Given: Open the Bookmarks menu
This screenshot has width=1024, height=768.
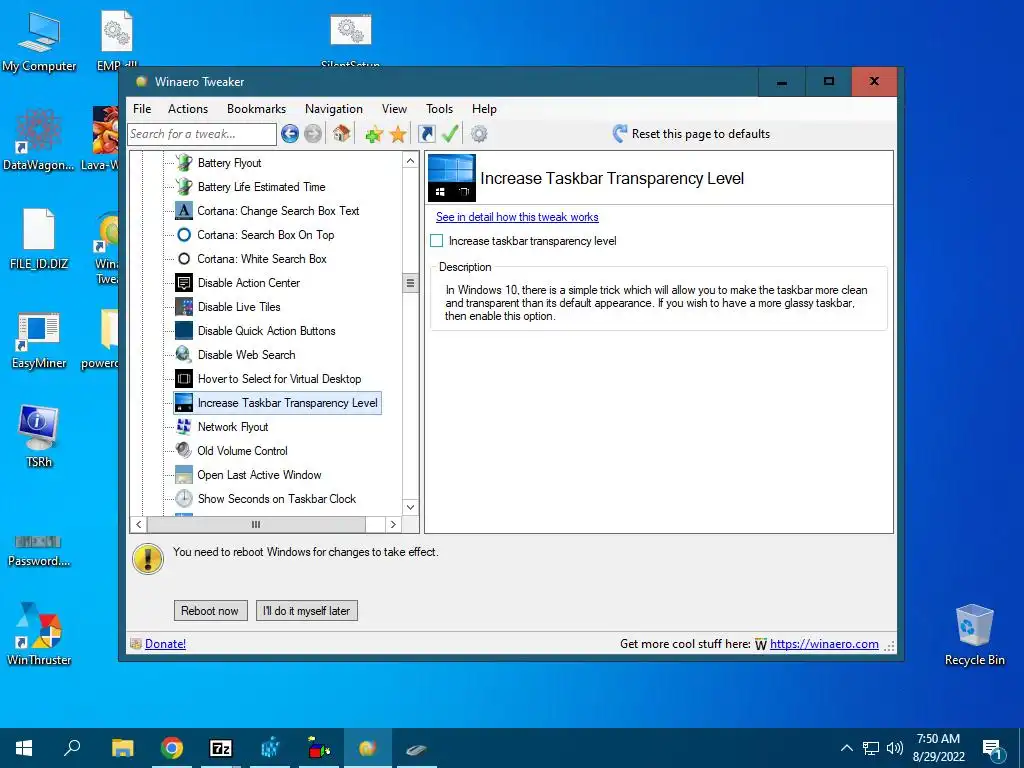Looking at the screenshot, I should (x=256, y=109).
